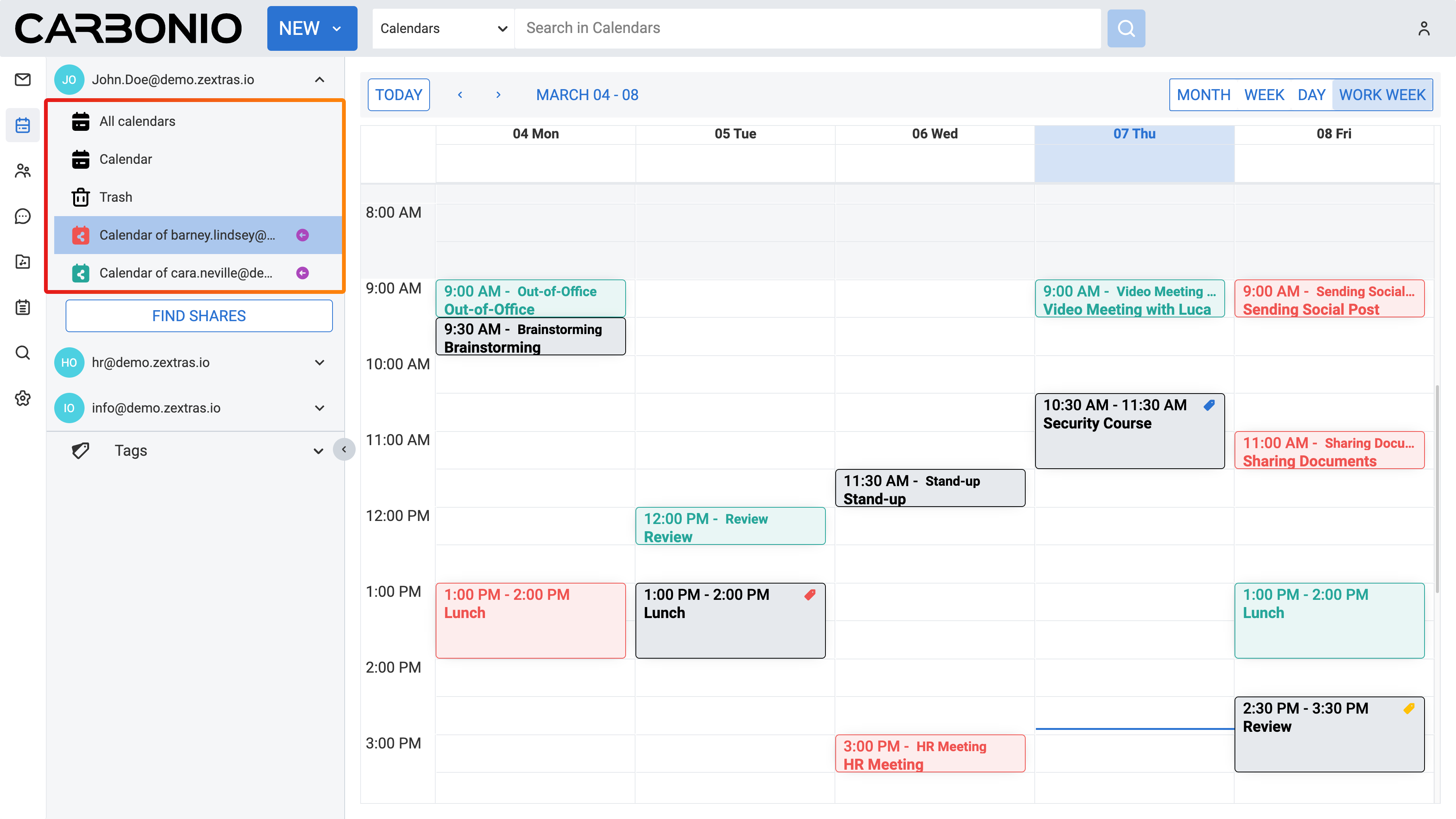The width and height of the screenshot is (1456, 819).
Task: Open Settings gear in sidebar
Action: (x=23, y=399)
